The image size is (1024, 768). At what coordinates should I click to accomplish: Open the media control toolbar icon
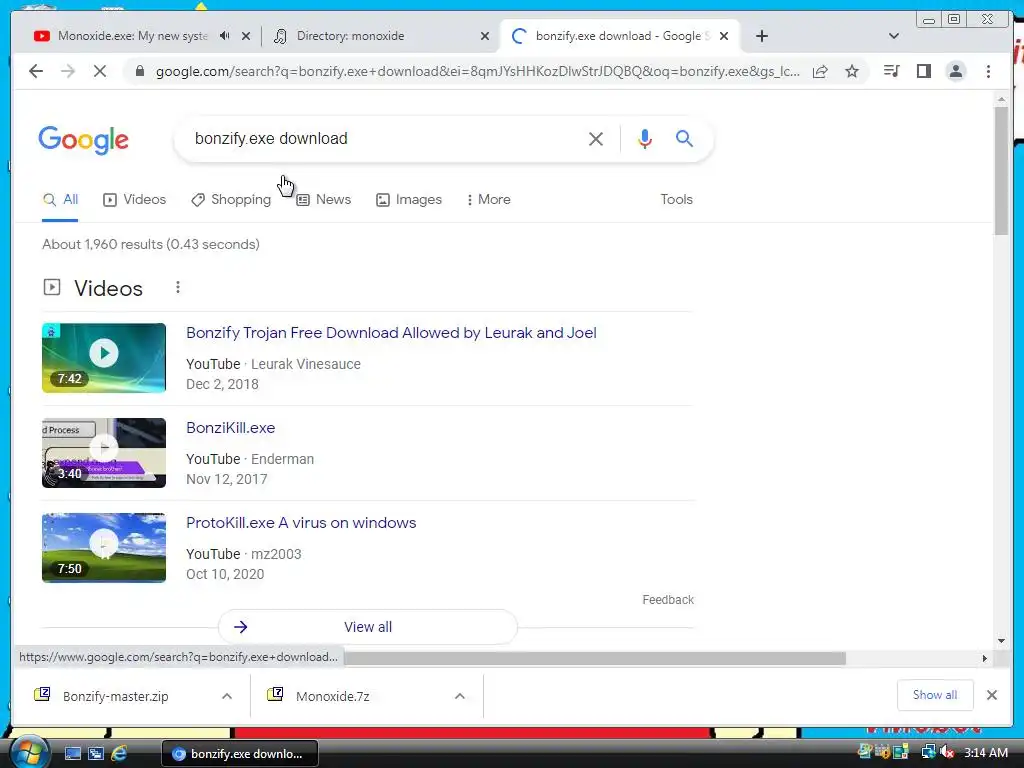click(891, 71)
